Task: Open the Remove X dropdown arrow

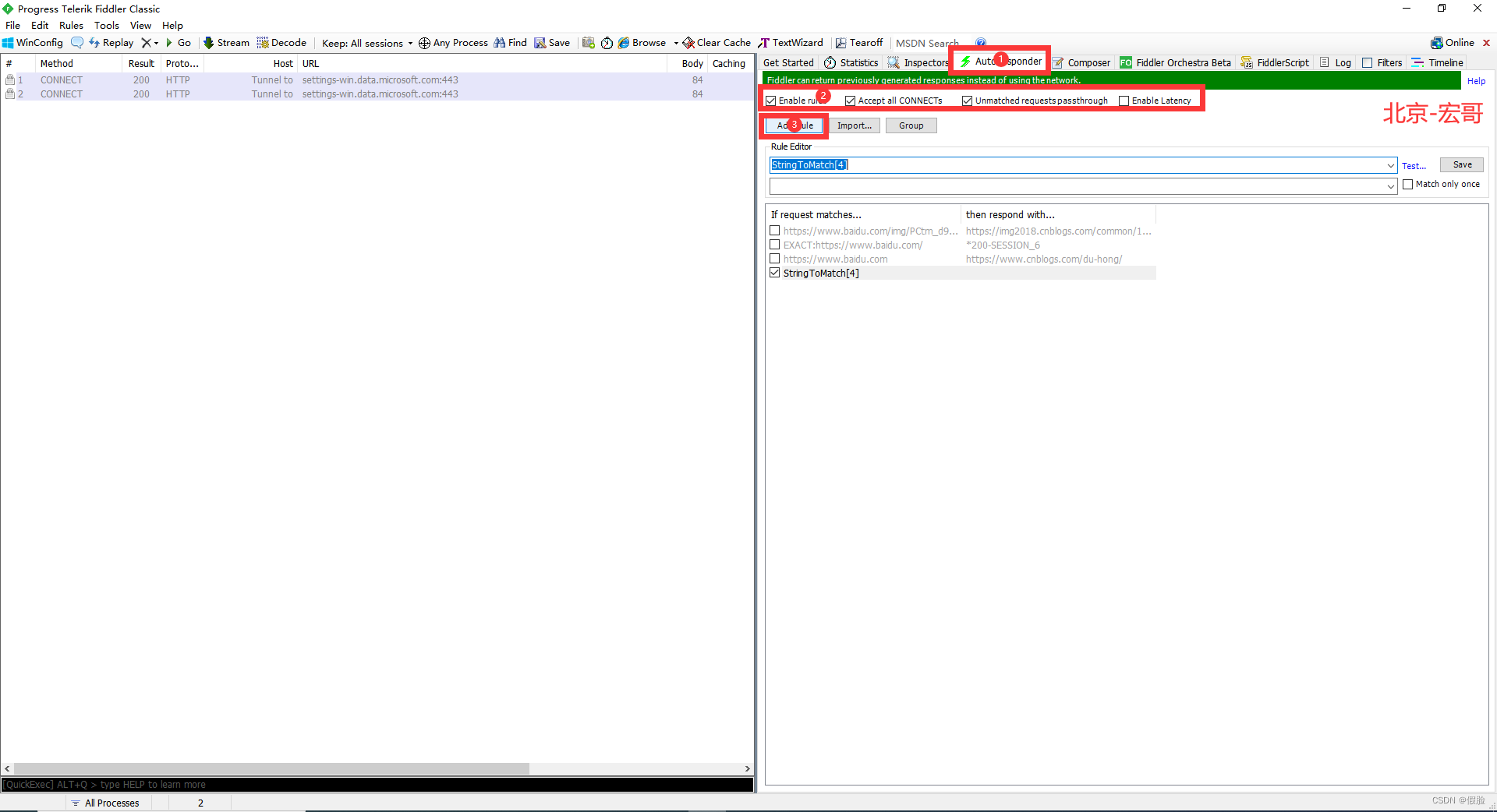Action: coord(157,43)
